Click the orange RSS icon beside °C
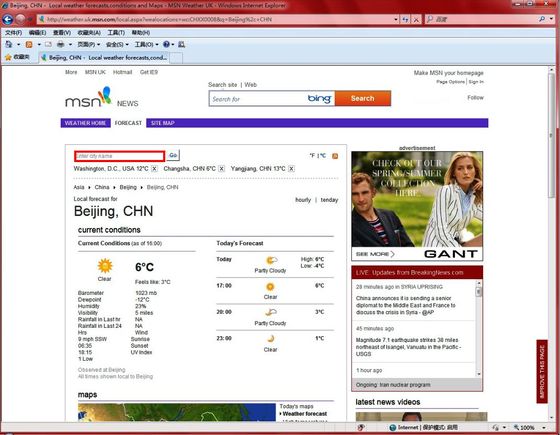Image resolution: width=560 pixels, height=435 pixels. pyautogui.click(x=335, y=156)
